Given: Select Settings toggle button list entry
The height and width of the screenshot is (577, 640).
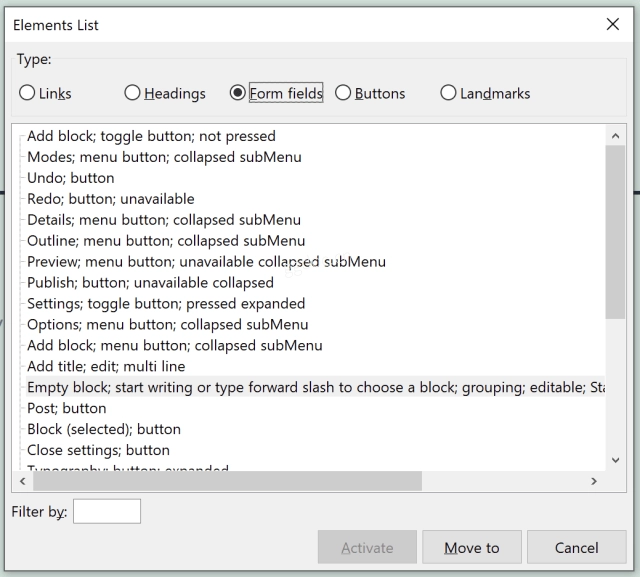Looking at the screenshot, I should (x=166, y=304).
